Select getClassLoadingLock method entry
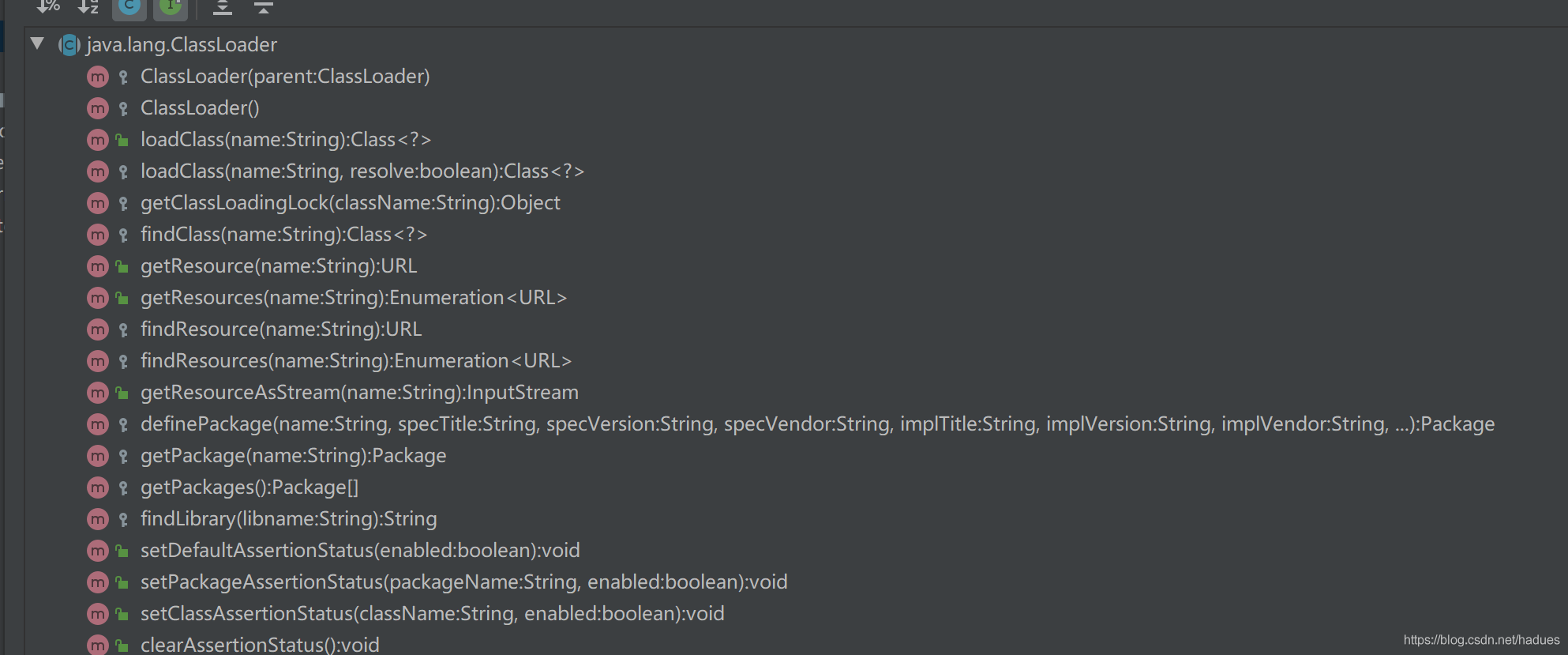Viewport: 1568px width, 655px height. [x=350, y=203]
